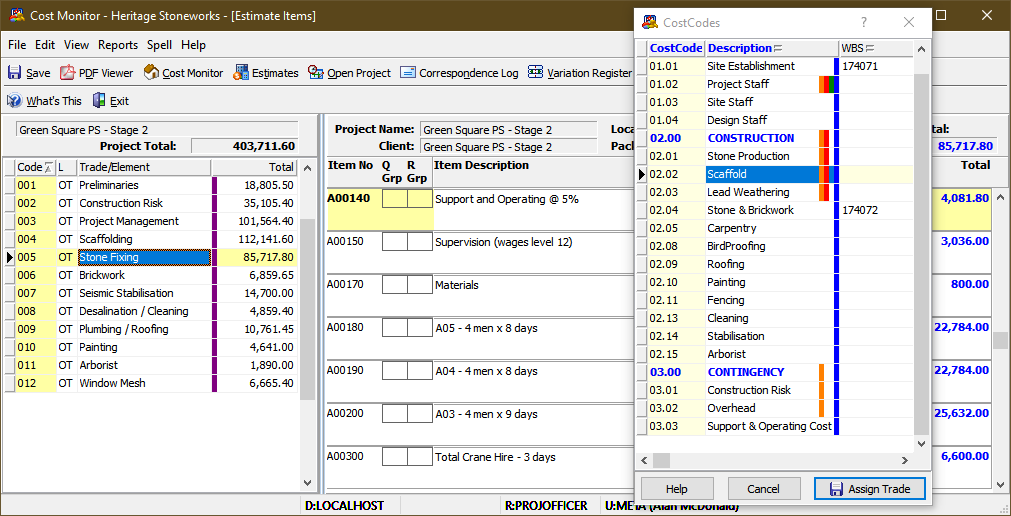Click purple bar beside Scaffolding trade
Screen dimensions: 1011x516
[x=215, y=239]
